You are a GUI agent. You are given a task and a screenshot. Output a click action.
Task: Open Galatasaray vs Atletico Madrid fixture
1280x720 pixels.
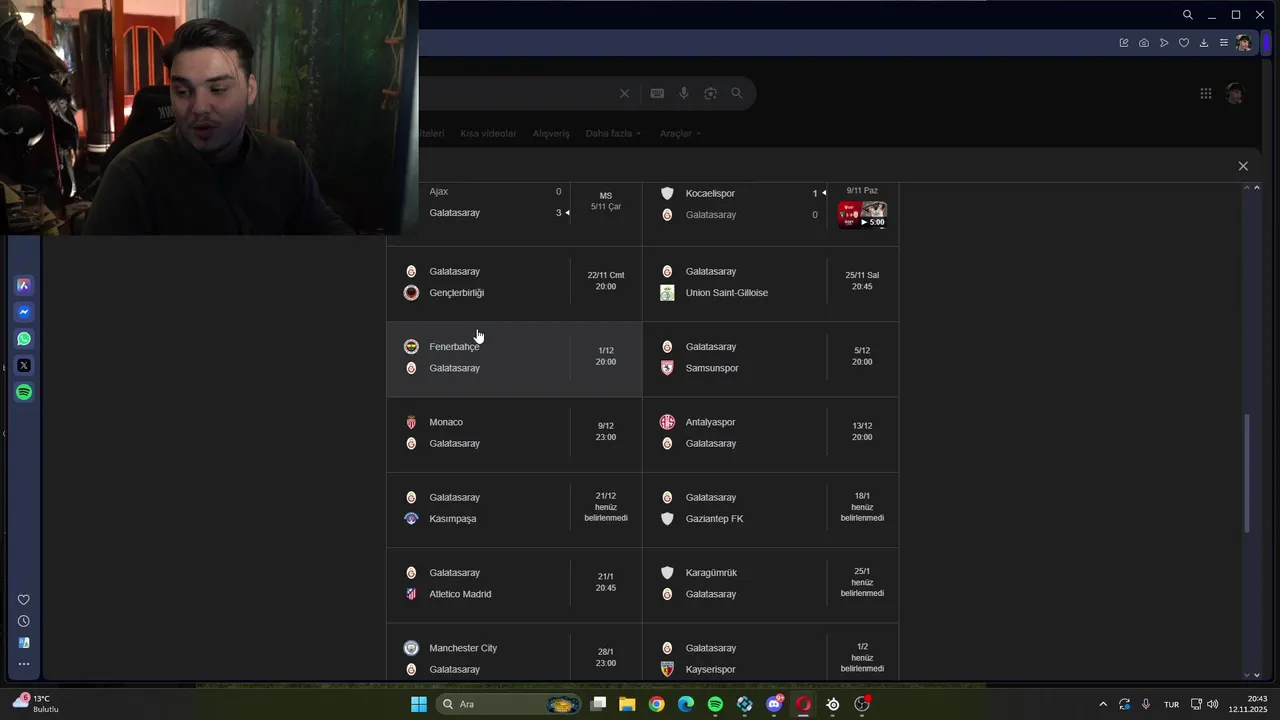point(514,584)
